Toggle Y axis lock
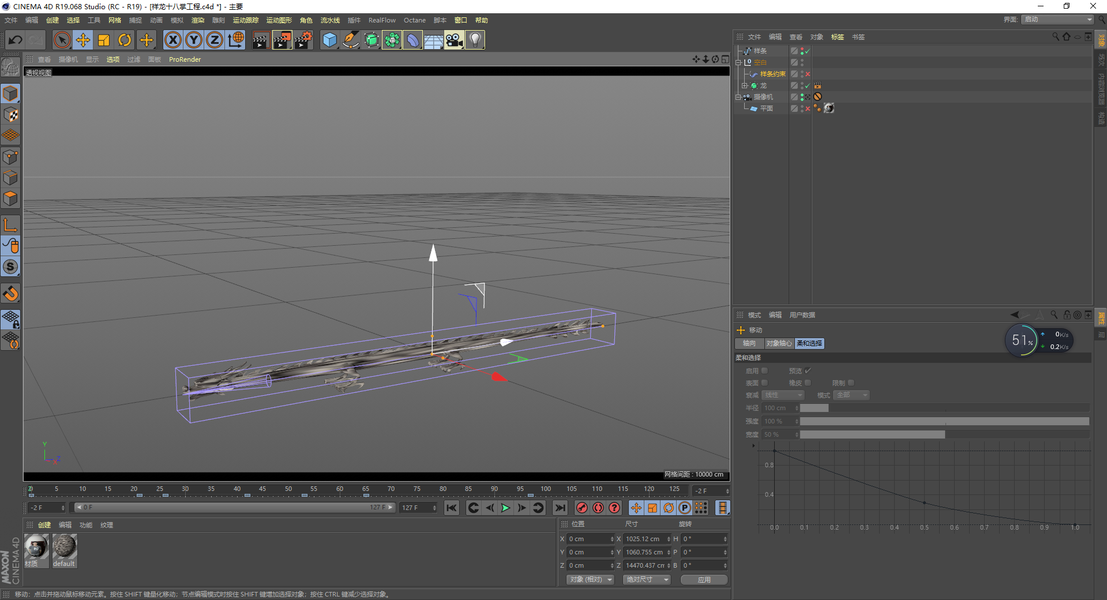1107x600 pixels. (193, 40)
